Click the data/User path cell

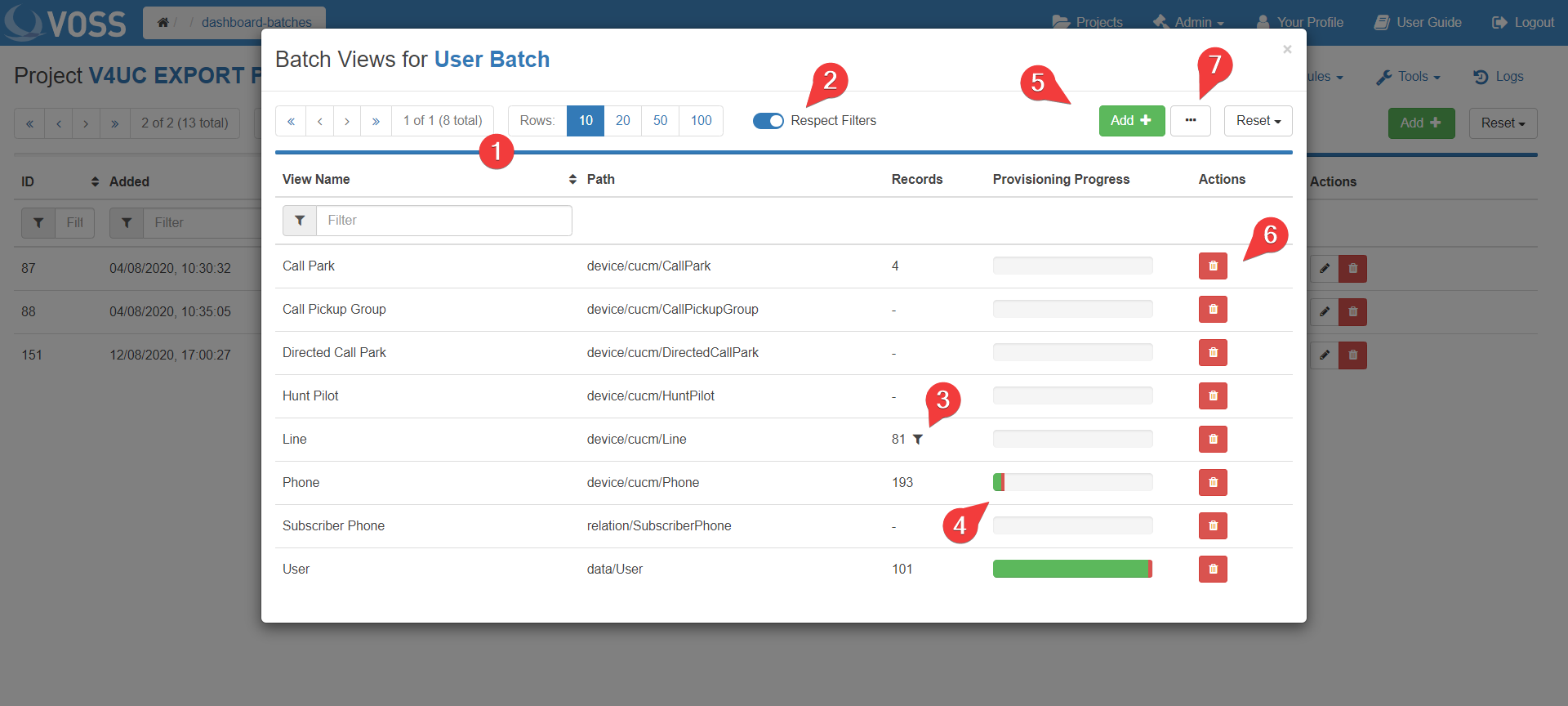[x=615, y=570]
